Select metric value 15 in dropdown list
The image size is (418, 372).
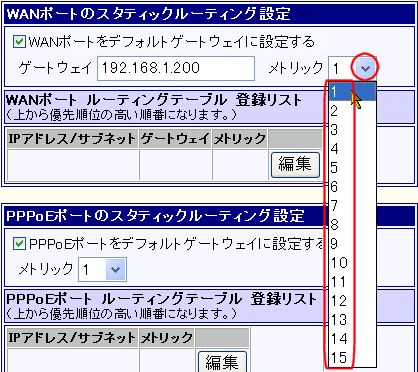(352, 358)
